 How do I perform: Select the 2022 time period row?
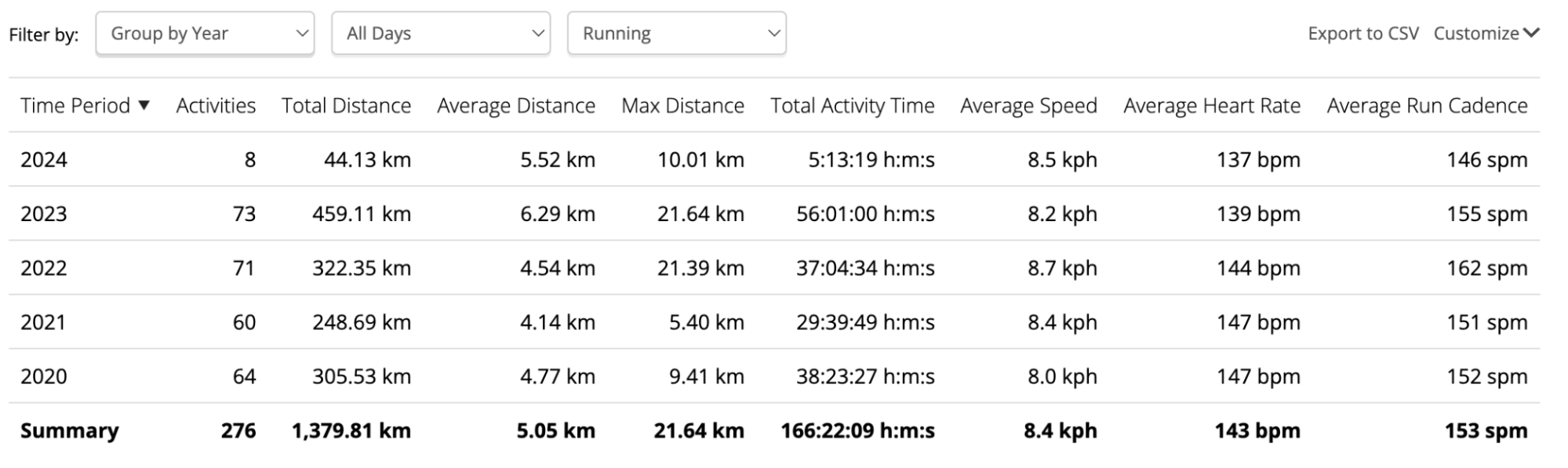pyautogui.click(x=44, y=268)
